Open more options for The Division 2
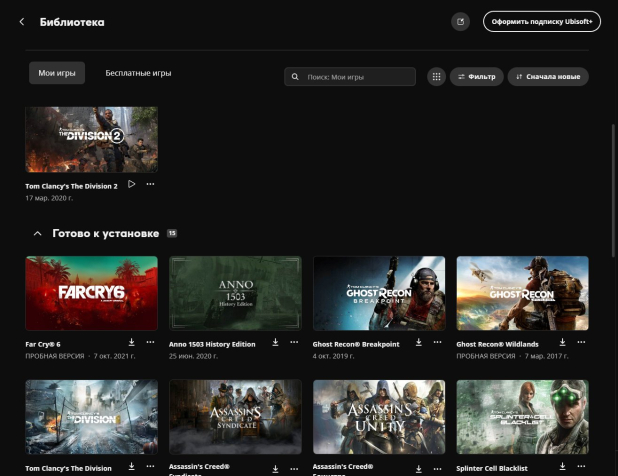618x476 pixels. (150, 184)
